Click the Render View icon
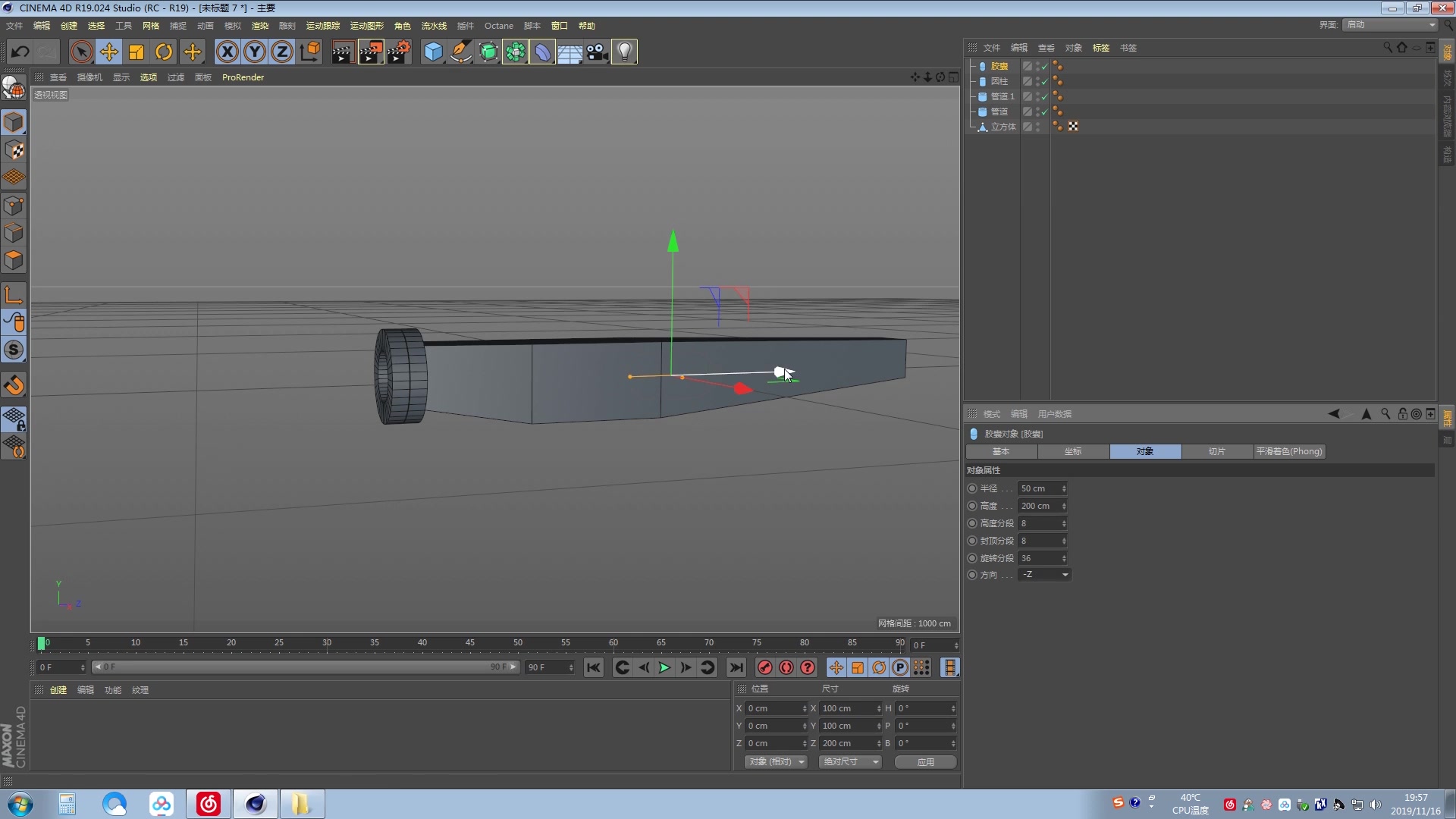The height and width of the screenshot is (819, 1456). (343, 52)
